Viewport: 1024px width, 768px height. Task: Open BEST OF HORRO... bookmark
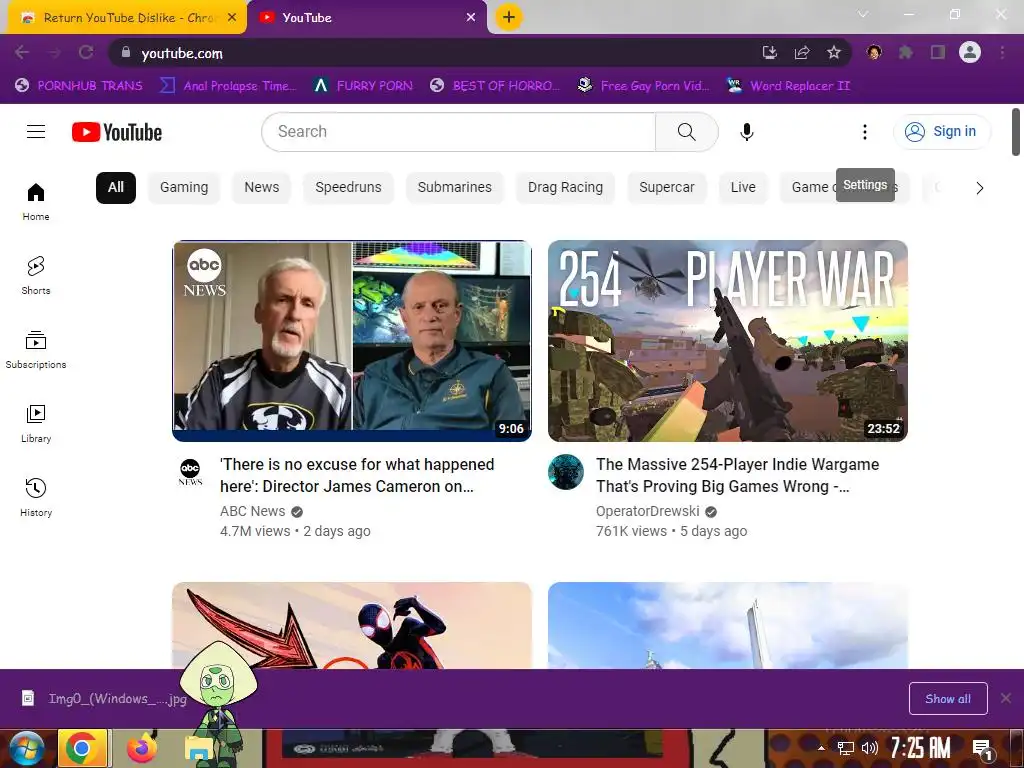[495, 86]
